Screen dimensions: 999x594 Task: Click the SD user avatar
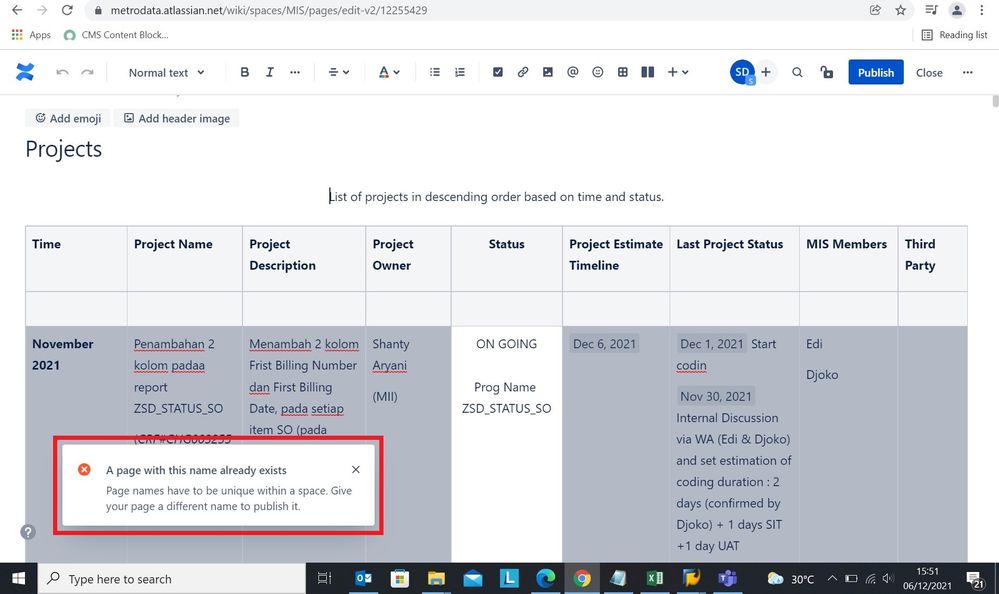pos(742,72)
